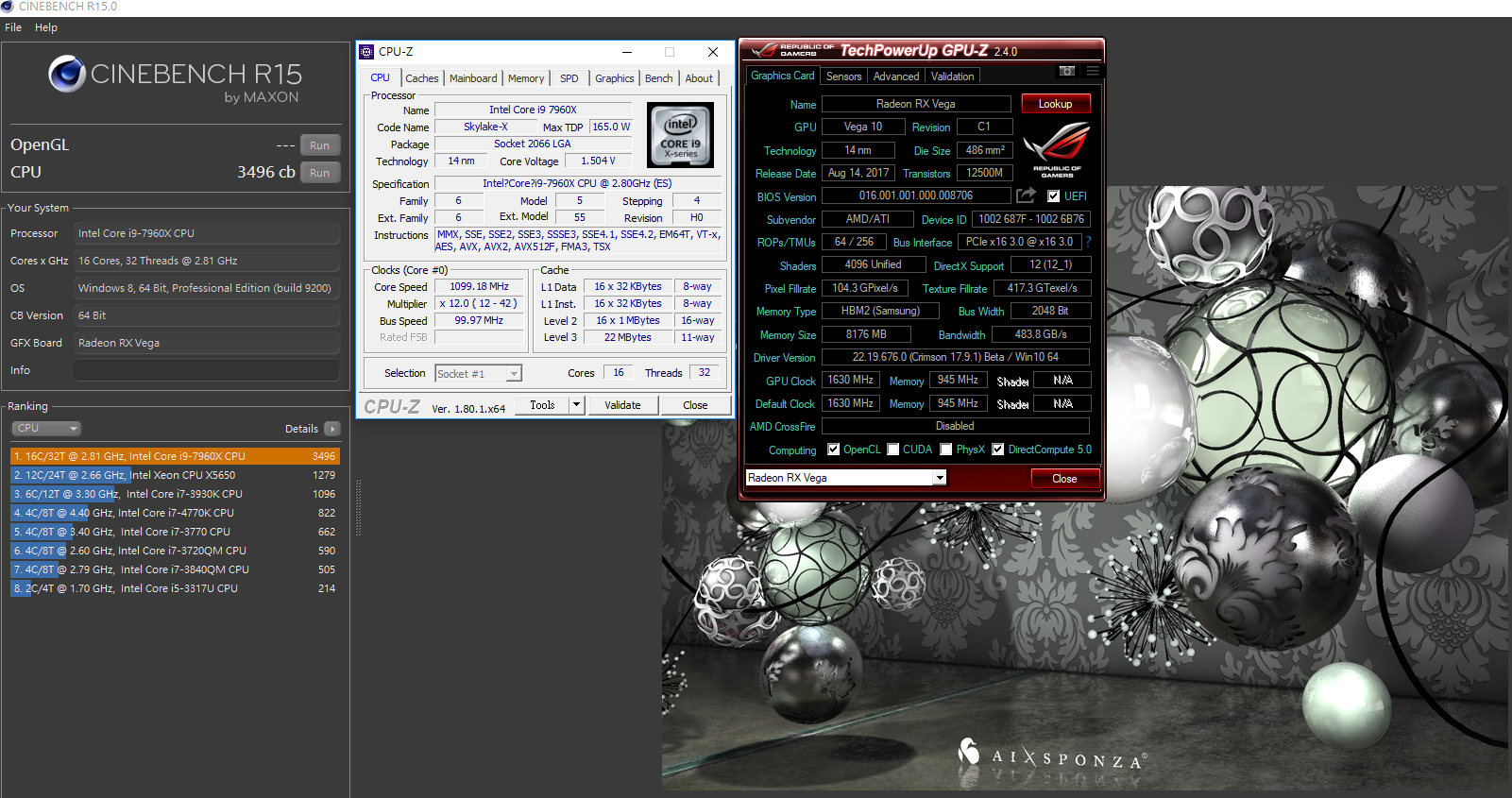Toggle the PhysX checkbox

(946, 450)
